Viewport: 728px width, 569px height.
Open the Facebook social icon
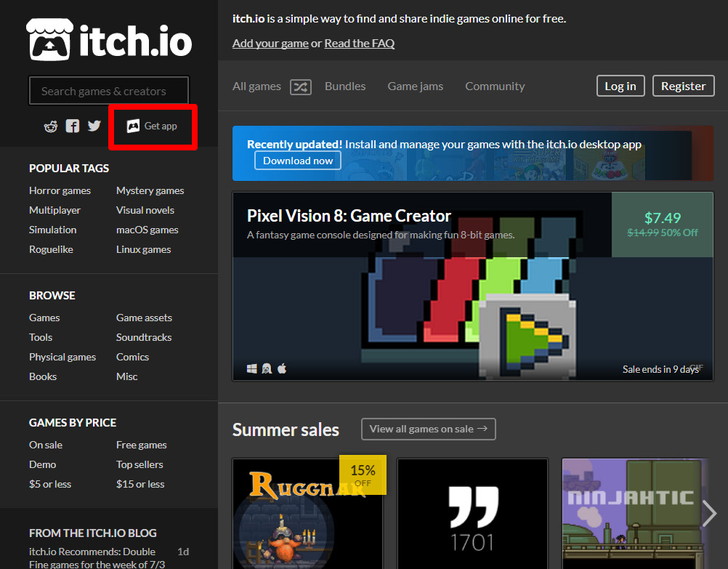click(72, 126)
